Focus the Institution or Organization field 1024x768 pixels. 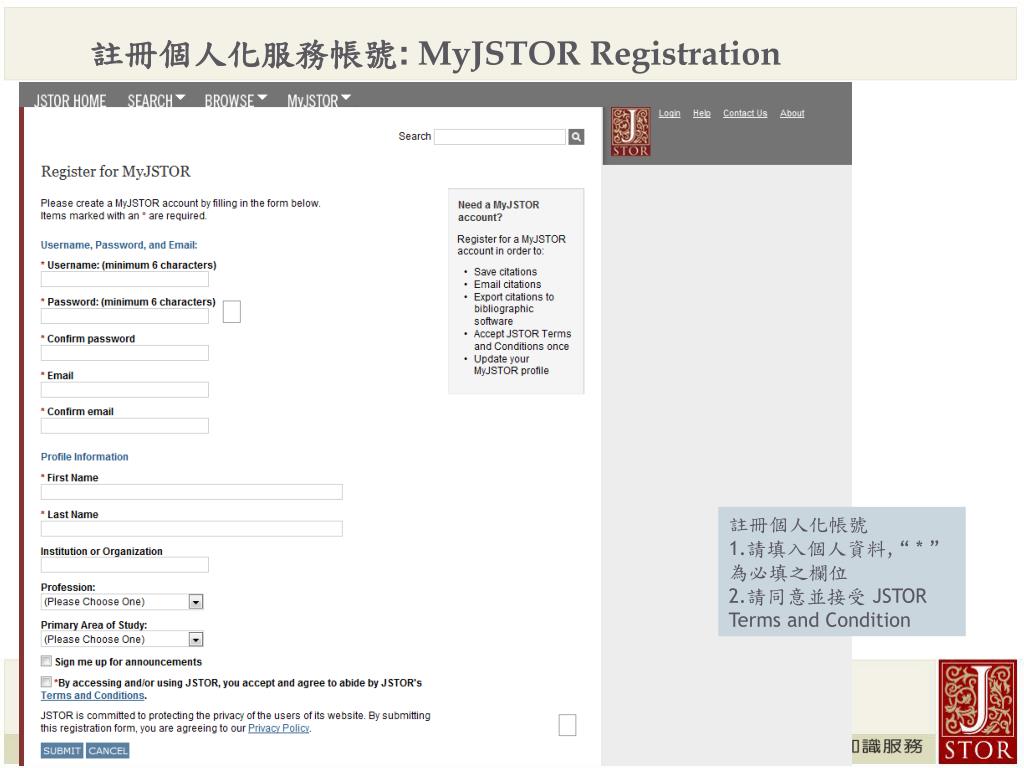[x=125, y=565]
